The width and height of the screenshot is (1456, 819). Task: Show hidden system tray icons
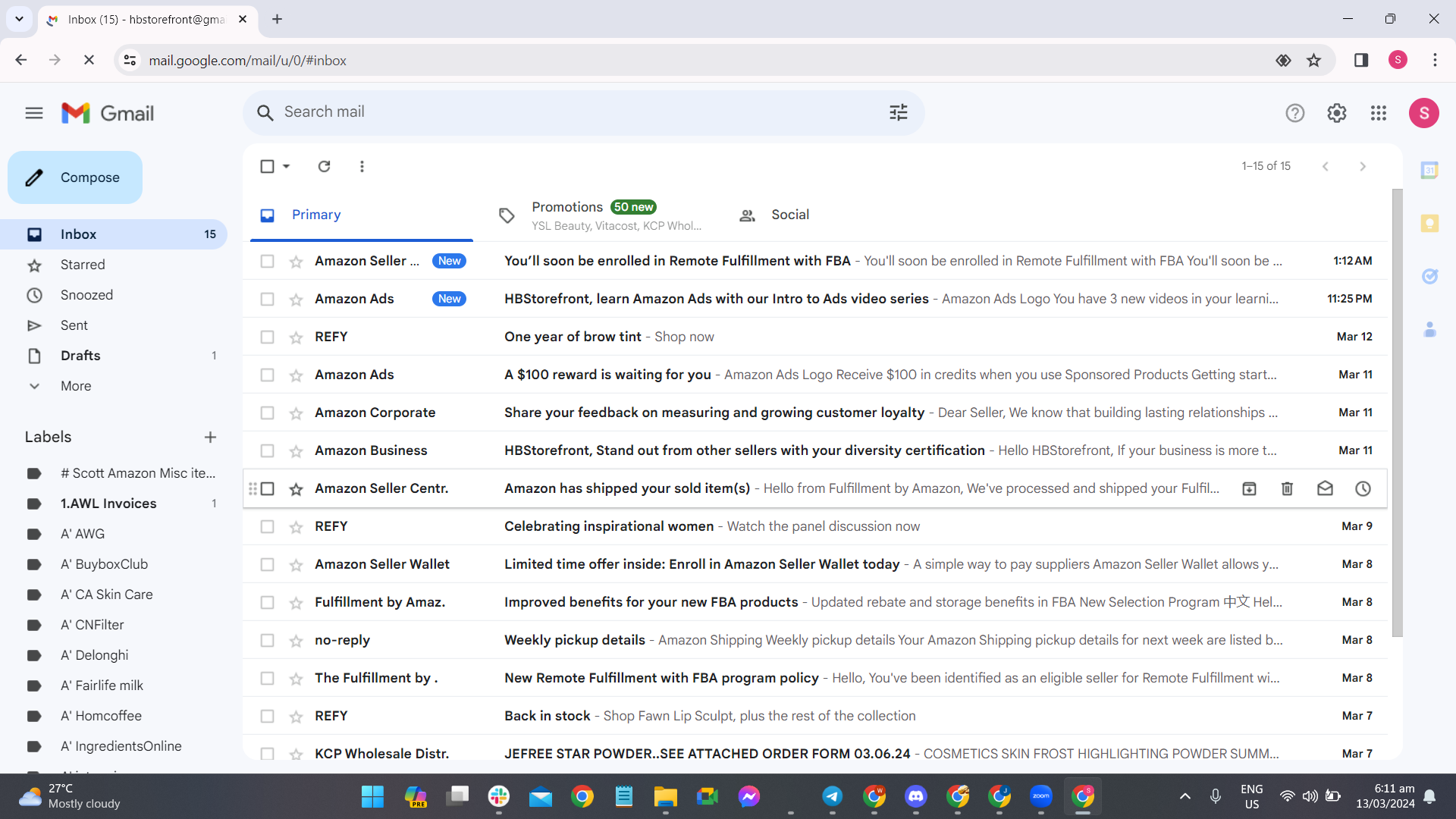click(x=1185, y=796)
